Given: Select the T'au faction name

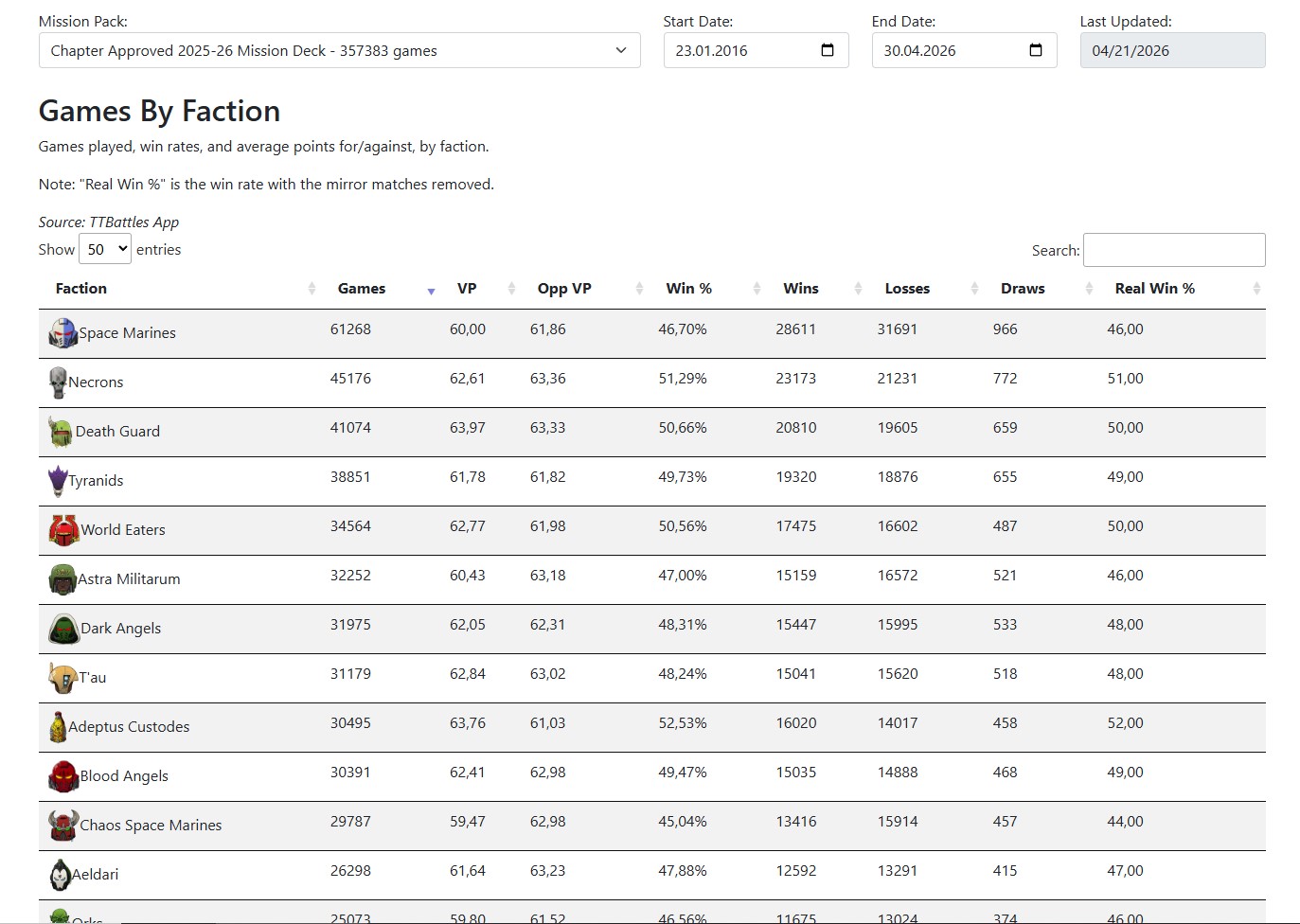Looking at the screenshot, I should click(x=93, y=678).
